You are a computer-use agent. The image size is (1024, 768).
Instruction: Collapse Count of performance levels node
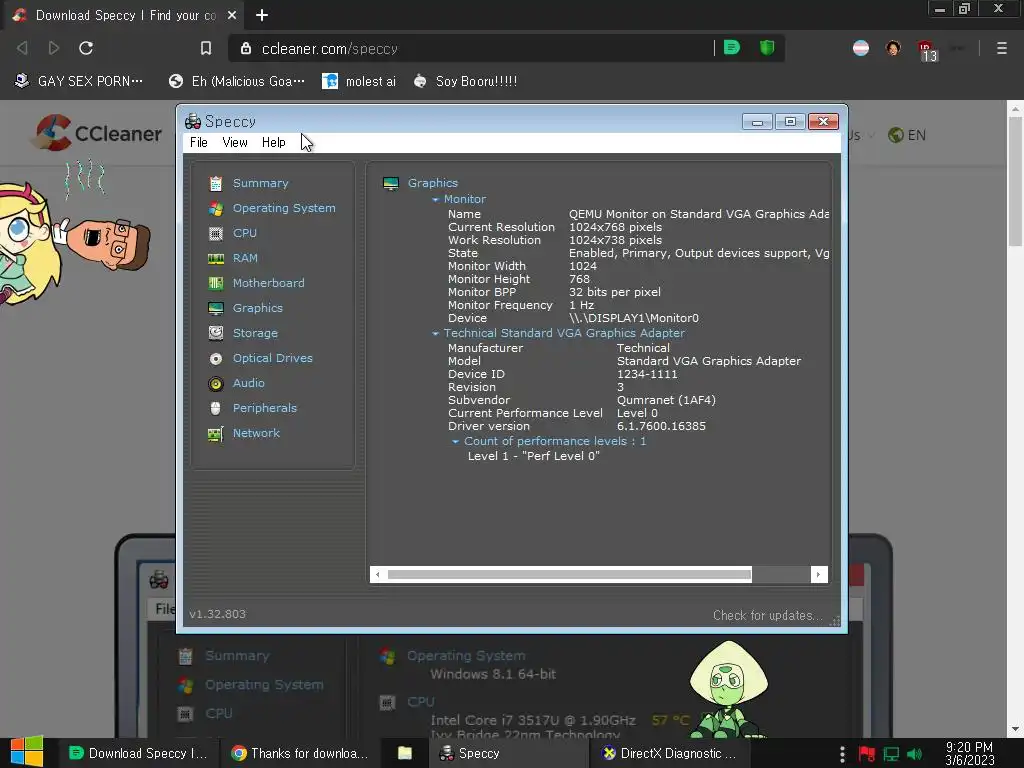455,441
